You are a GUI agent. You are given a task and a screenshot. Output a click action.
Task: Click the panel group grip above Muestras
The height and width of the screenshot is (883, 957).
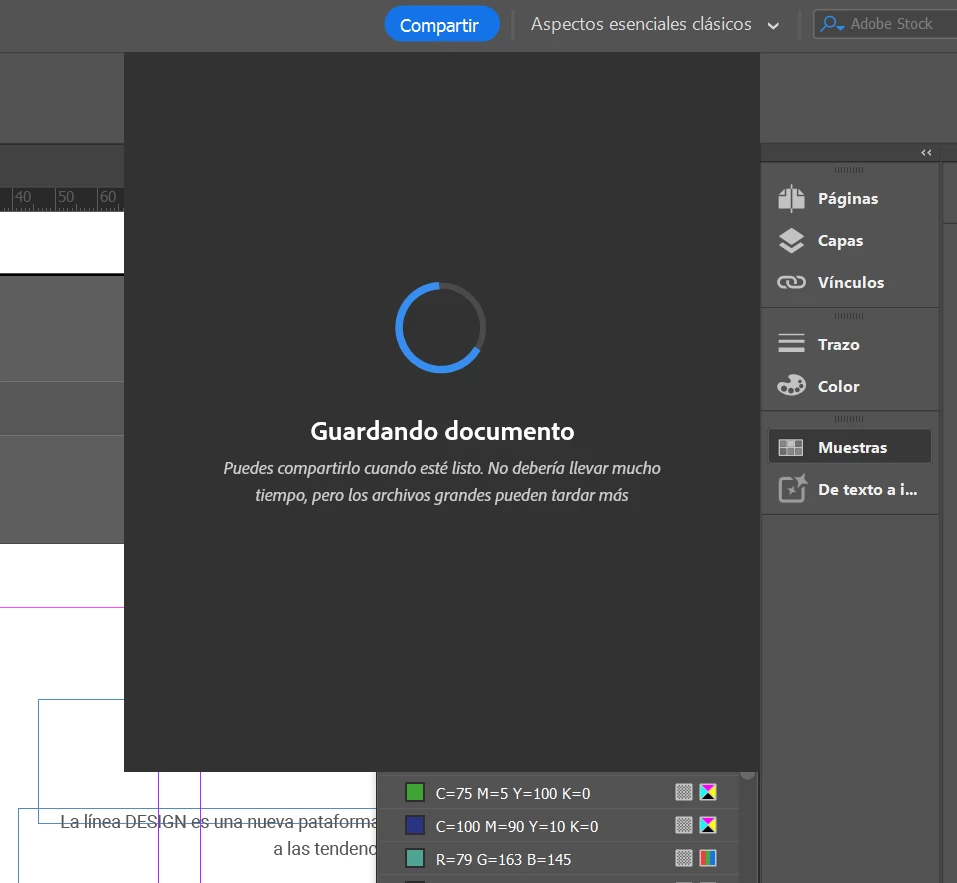(848, 419)
